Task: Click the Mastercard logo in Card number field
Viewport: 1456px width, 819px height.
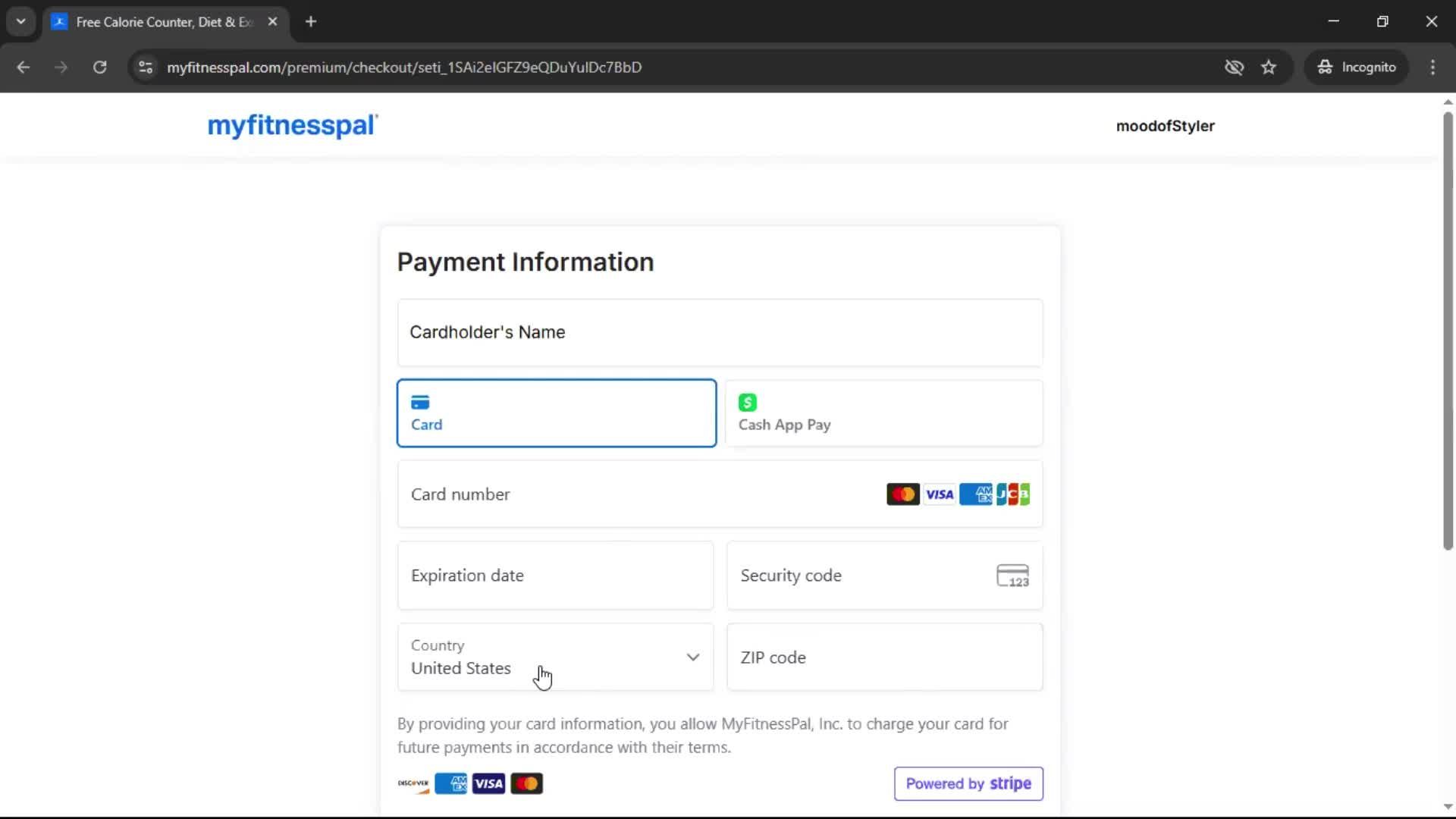Action: point(902,494)
